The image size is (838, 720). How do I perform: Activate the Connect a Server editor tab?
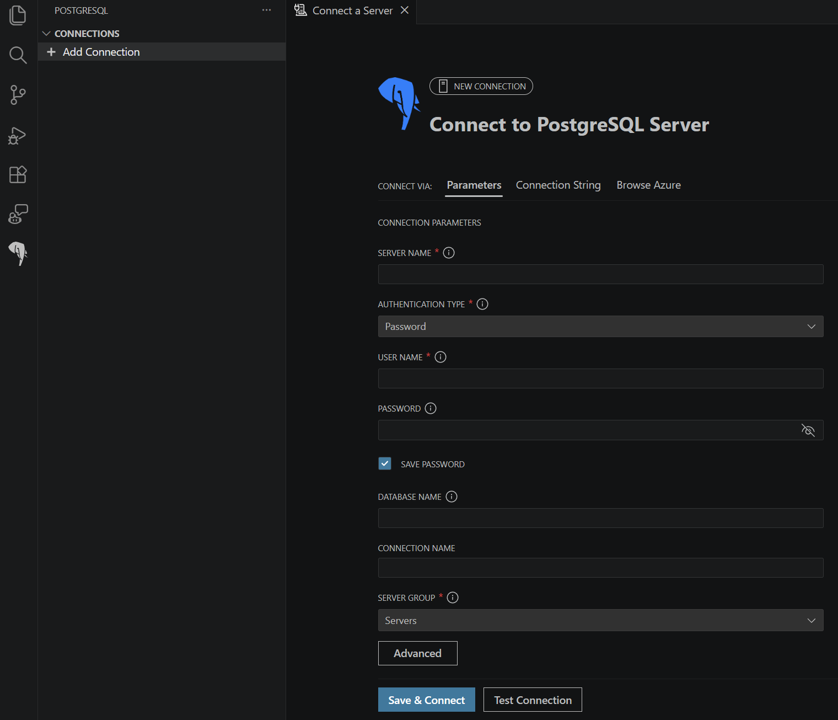352,11
